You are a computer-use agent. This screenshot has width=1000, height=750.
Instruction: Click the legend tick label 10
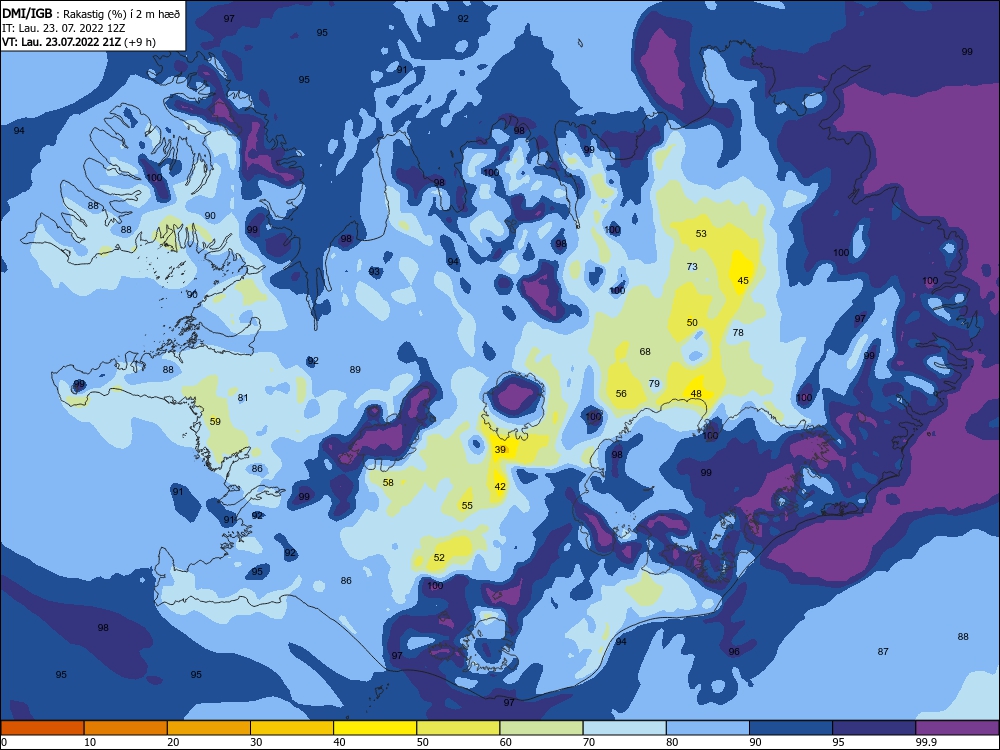(90, 742)
